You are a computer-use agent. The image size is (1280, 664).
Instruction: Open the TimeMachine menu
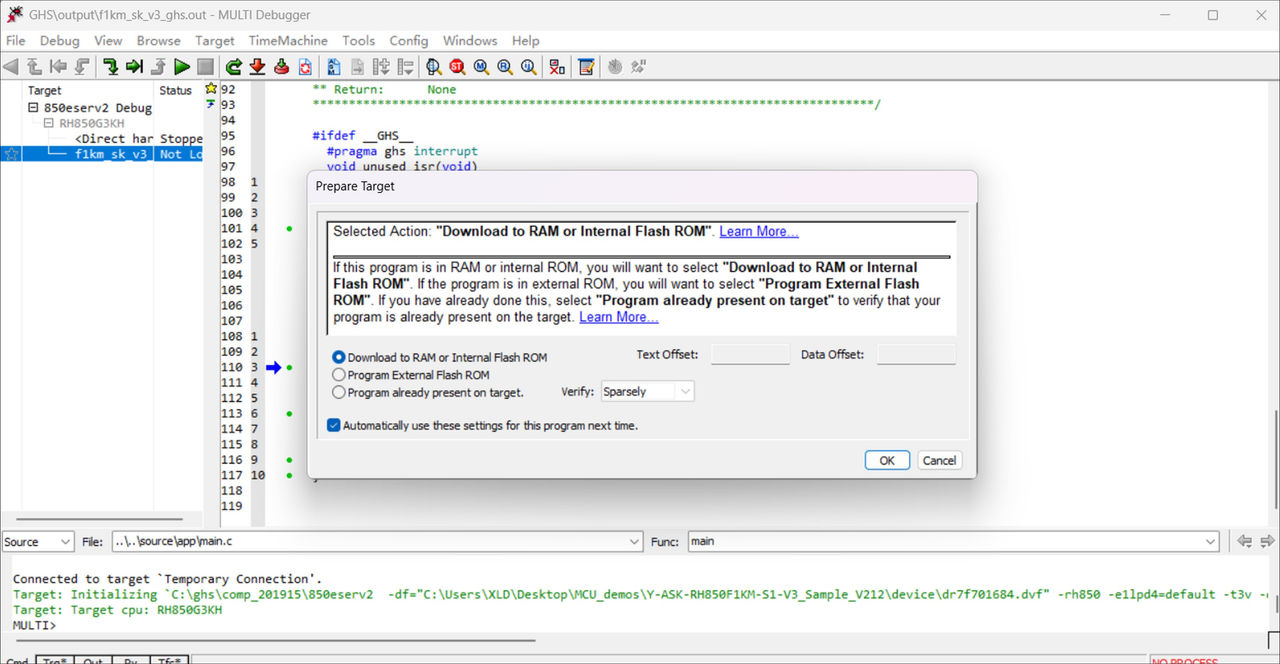(288, 41)
